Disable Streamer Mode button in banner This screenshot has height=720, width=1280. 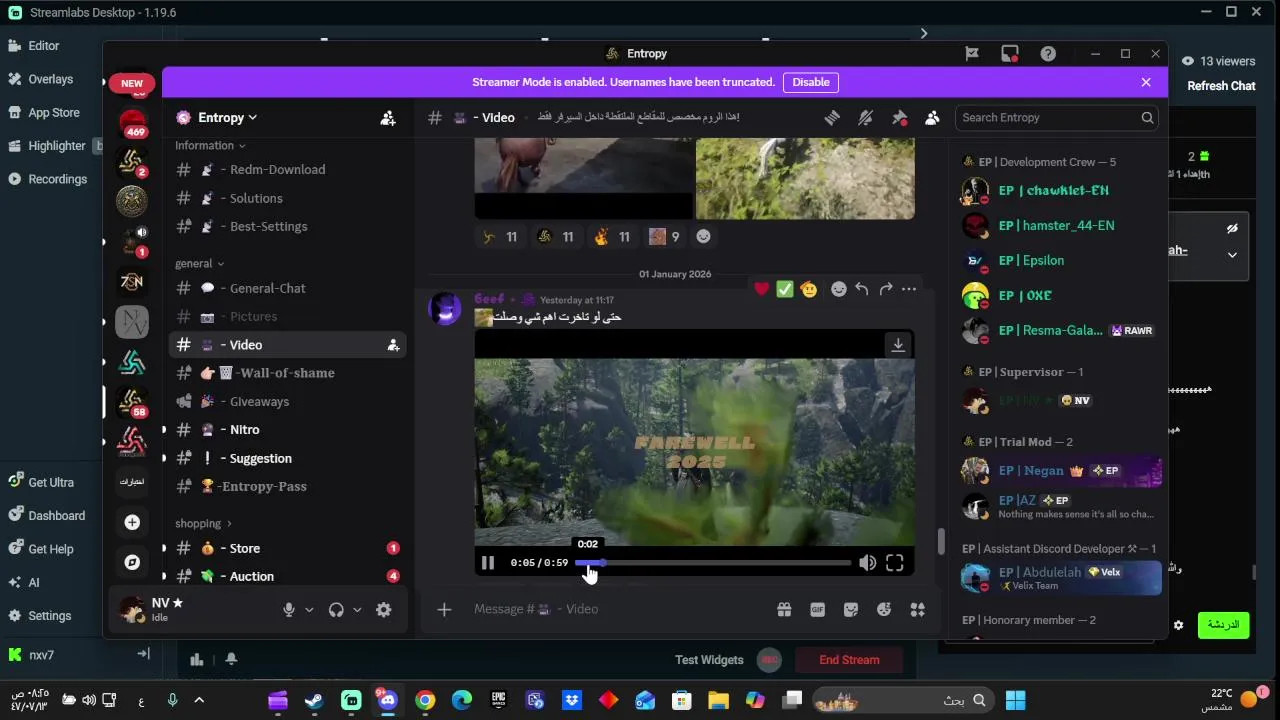[811, 82]
